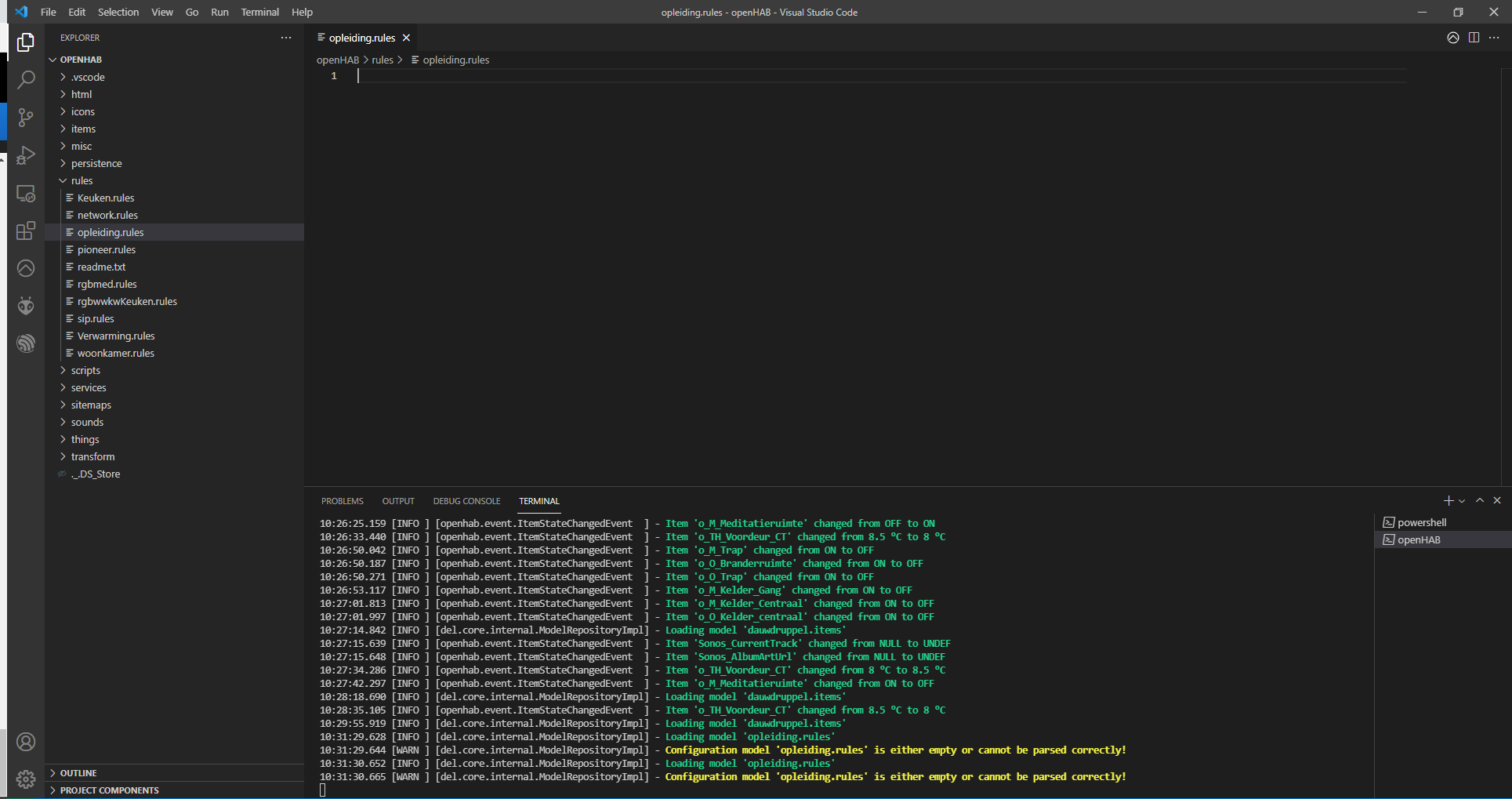Close the opleiding.rules editor tab

[406, 38]
